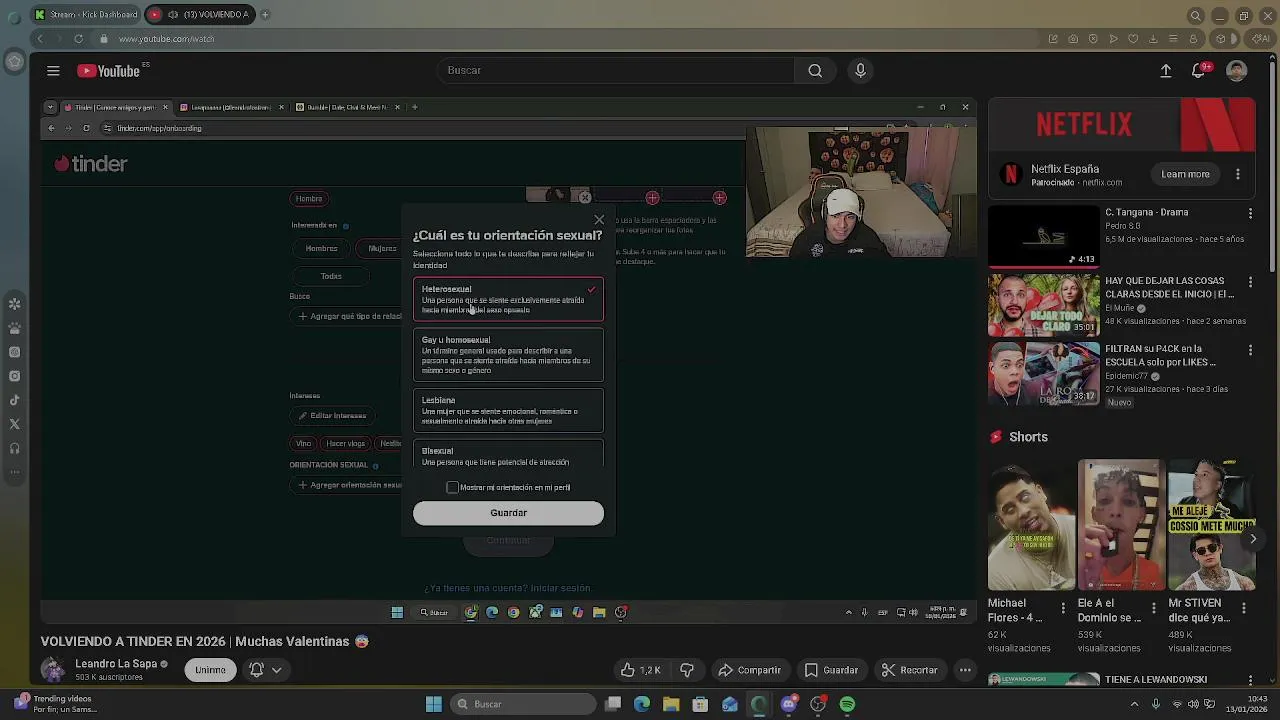Image resolution: width=1280 pixels, height=720 pixels.
Task: Open the Netflix ad options menu
Action: [1238, 174]
